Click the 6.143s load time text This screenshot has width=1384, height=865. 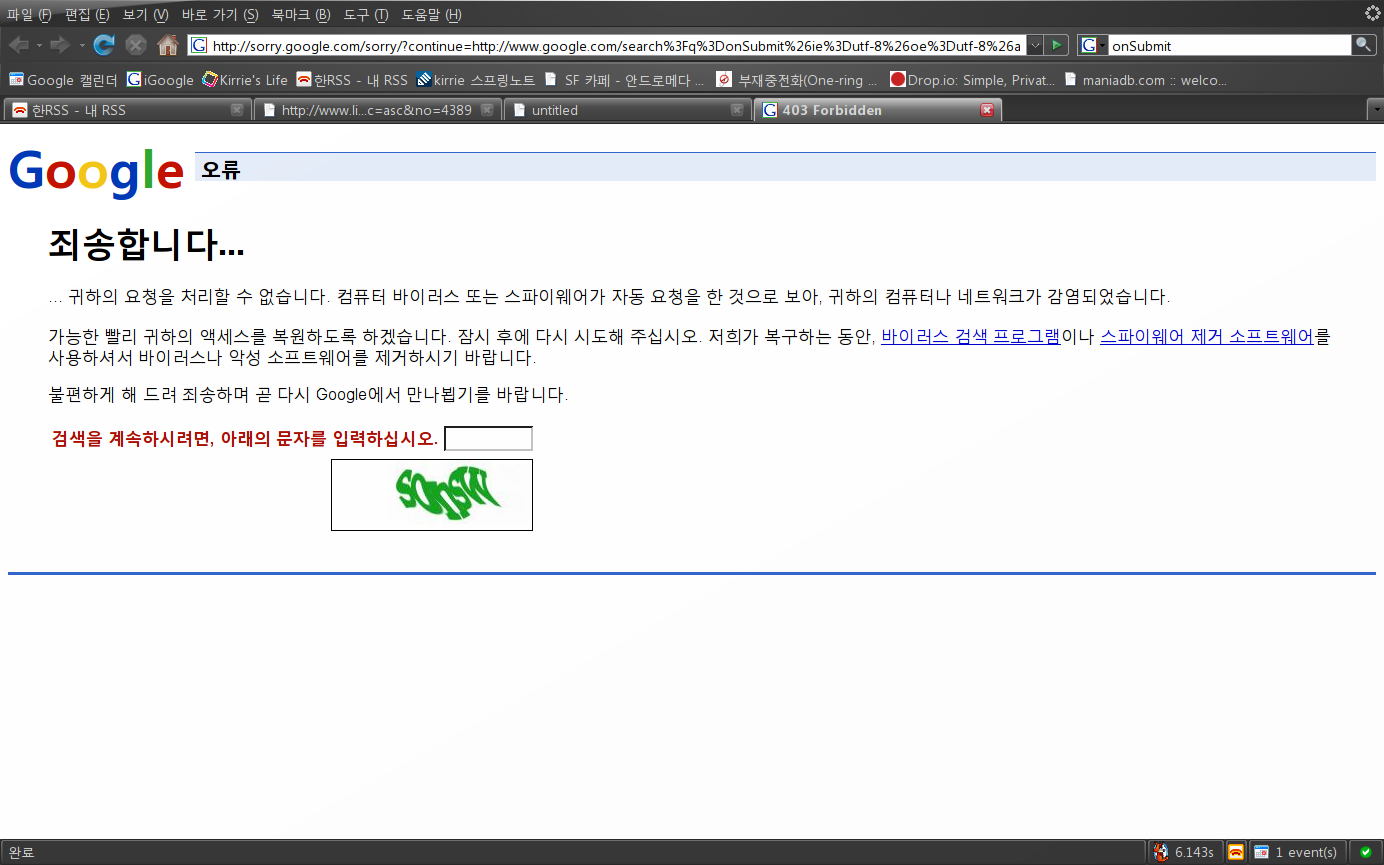[1195, 852]
